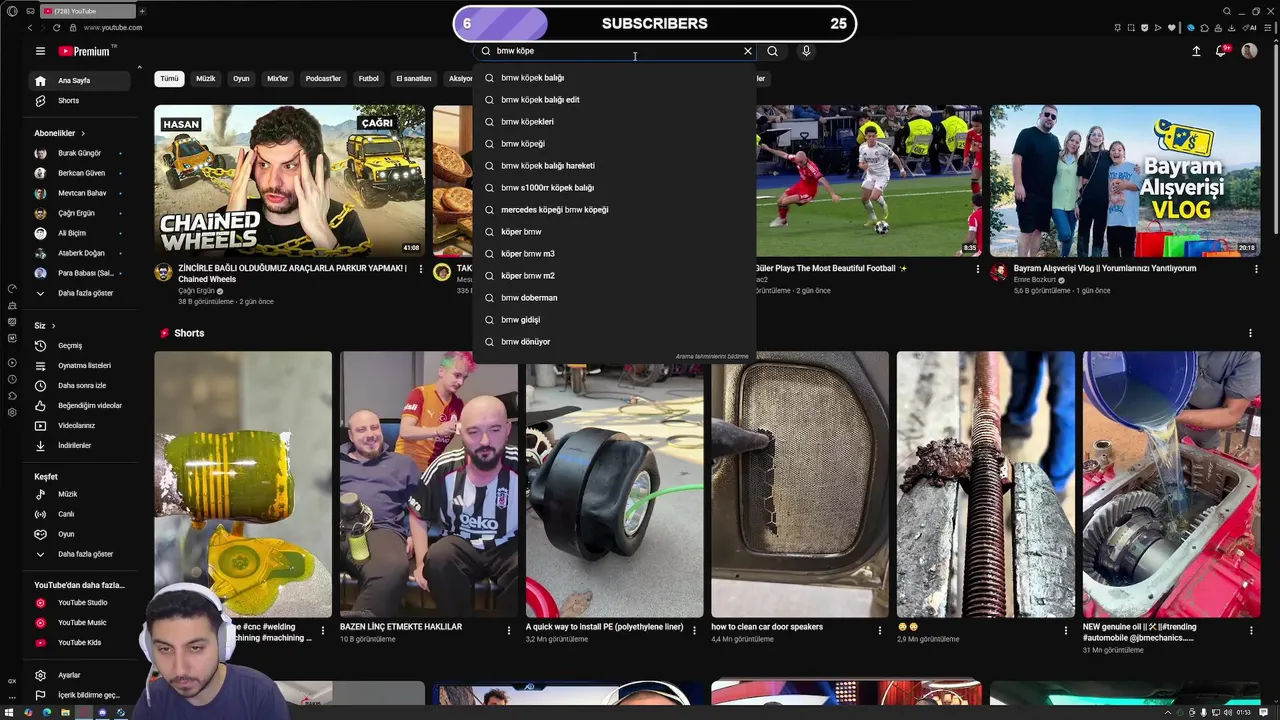The height and width of the screenshot is (720, 1280).
Task: Open the upload/create icon in the header
Action: click(x=1196, y=51)
